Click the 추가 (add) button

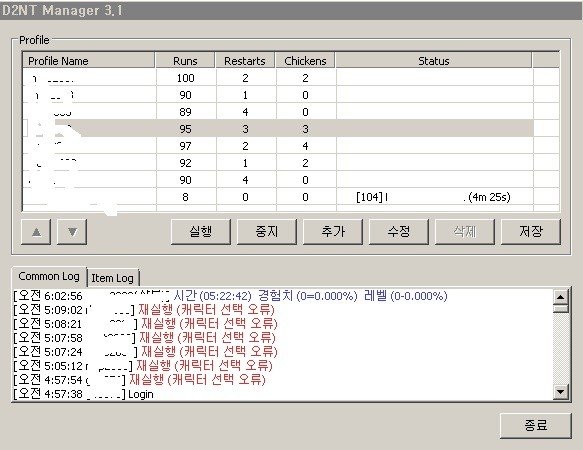coord(333,232)
